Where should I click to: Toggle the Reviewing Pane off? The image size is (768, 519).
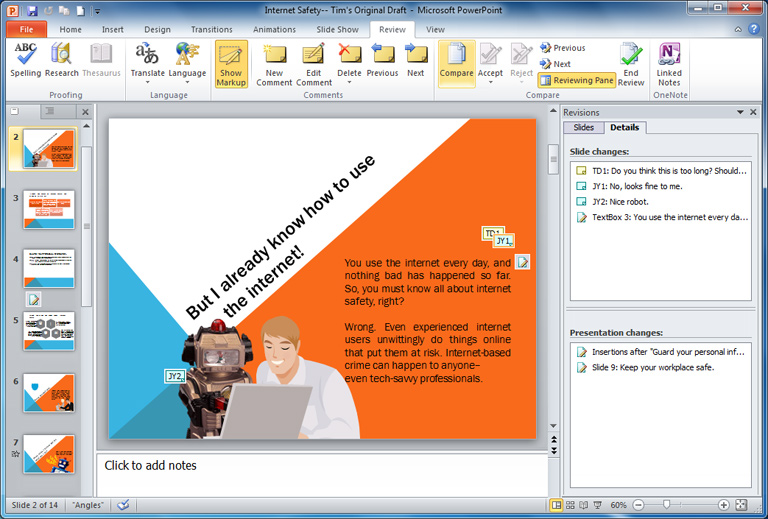pos(576,80)
